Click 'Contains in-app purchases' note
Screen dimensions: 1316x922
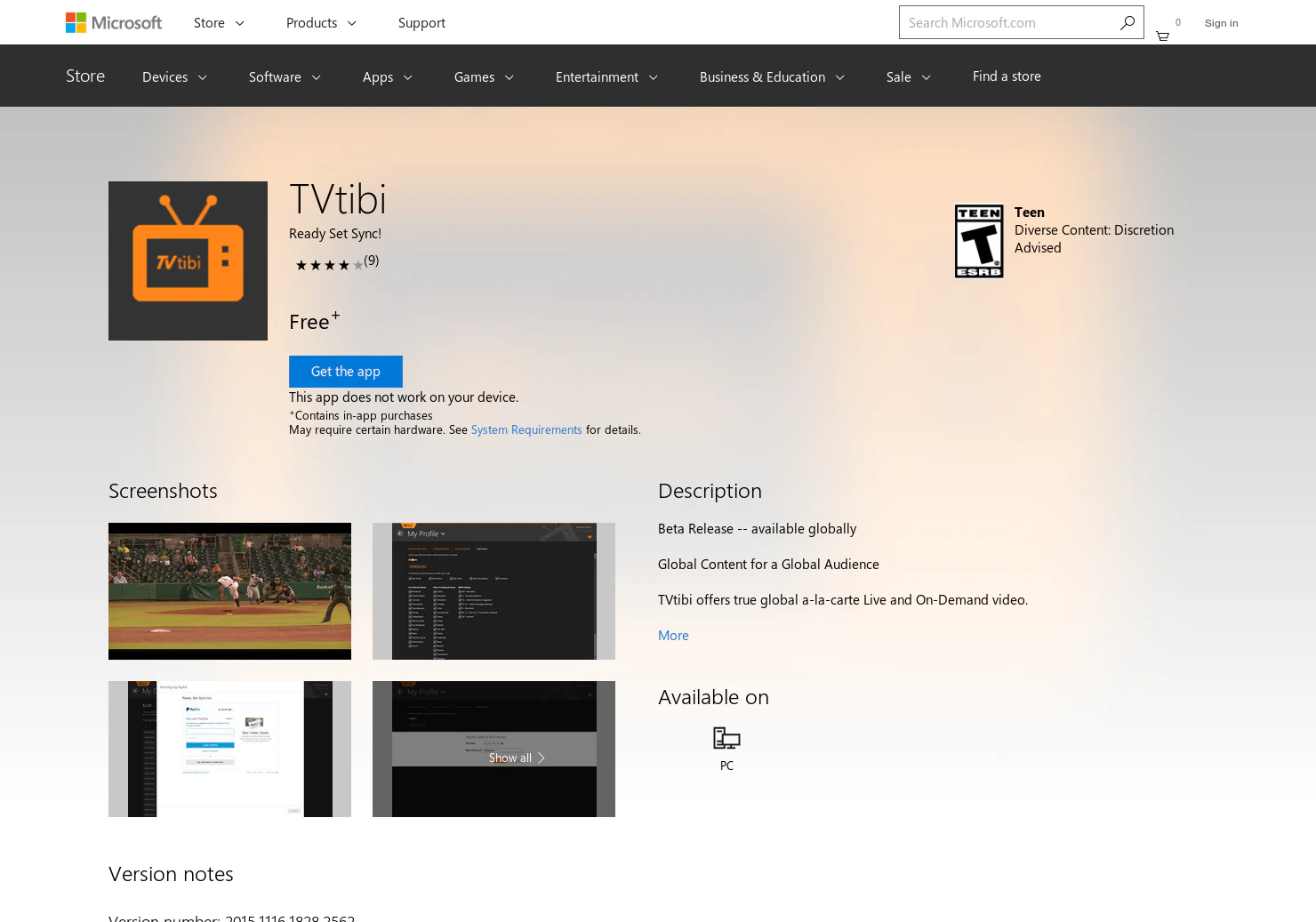[x=361, y=415]
